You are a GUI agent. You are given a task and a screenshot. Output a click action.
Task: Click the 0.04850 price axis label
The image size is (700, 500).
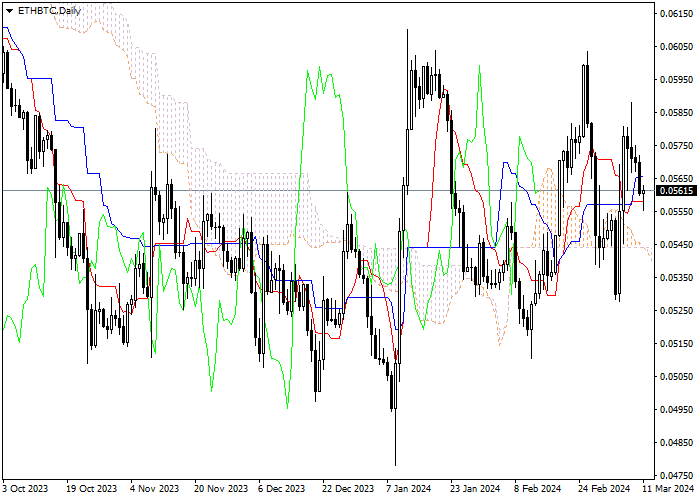pos(676,443)
